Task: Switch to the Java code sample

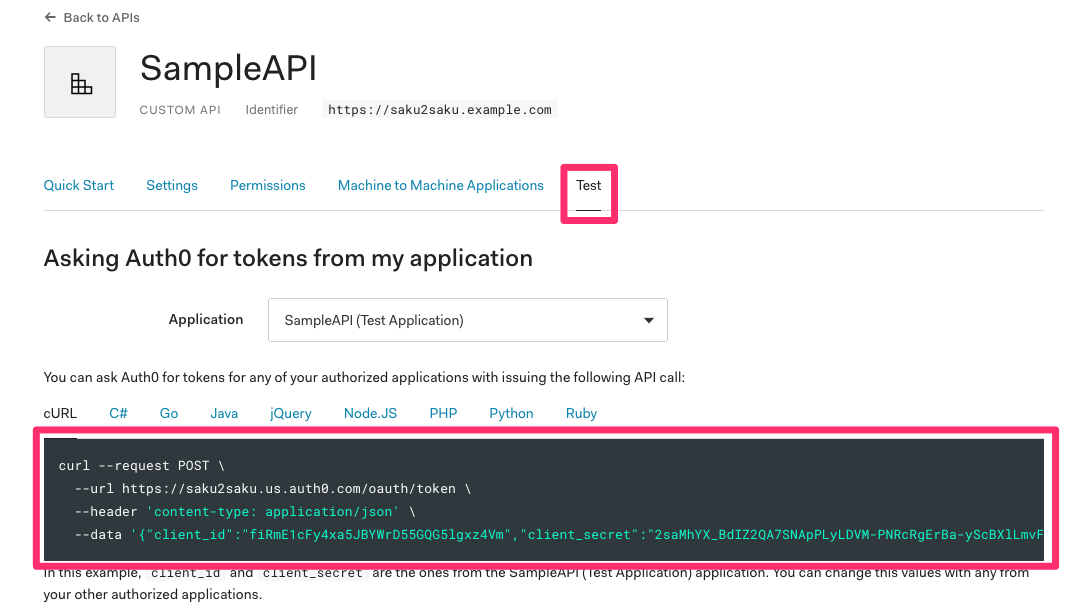Action: coord(224,413)
